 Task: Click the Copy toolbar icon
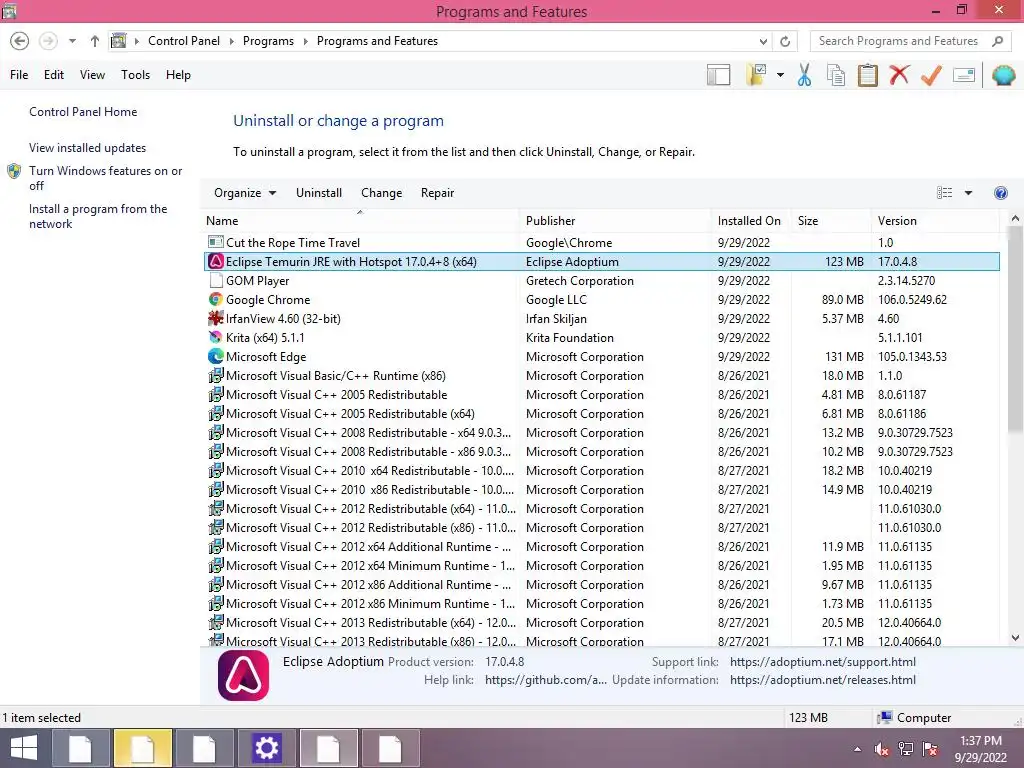[x=836, y=75]
